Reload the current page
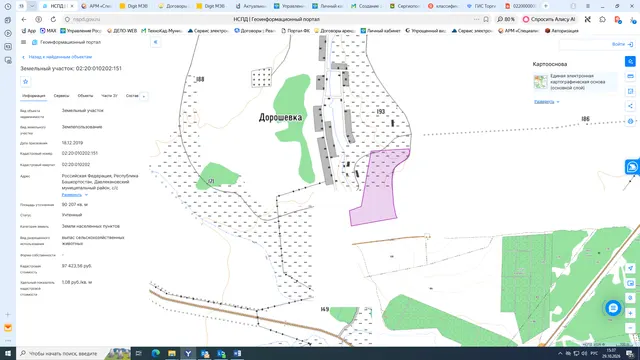 click(53, 19)
